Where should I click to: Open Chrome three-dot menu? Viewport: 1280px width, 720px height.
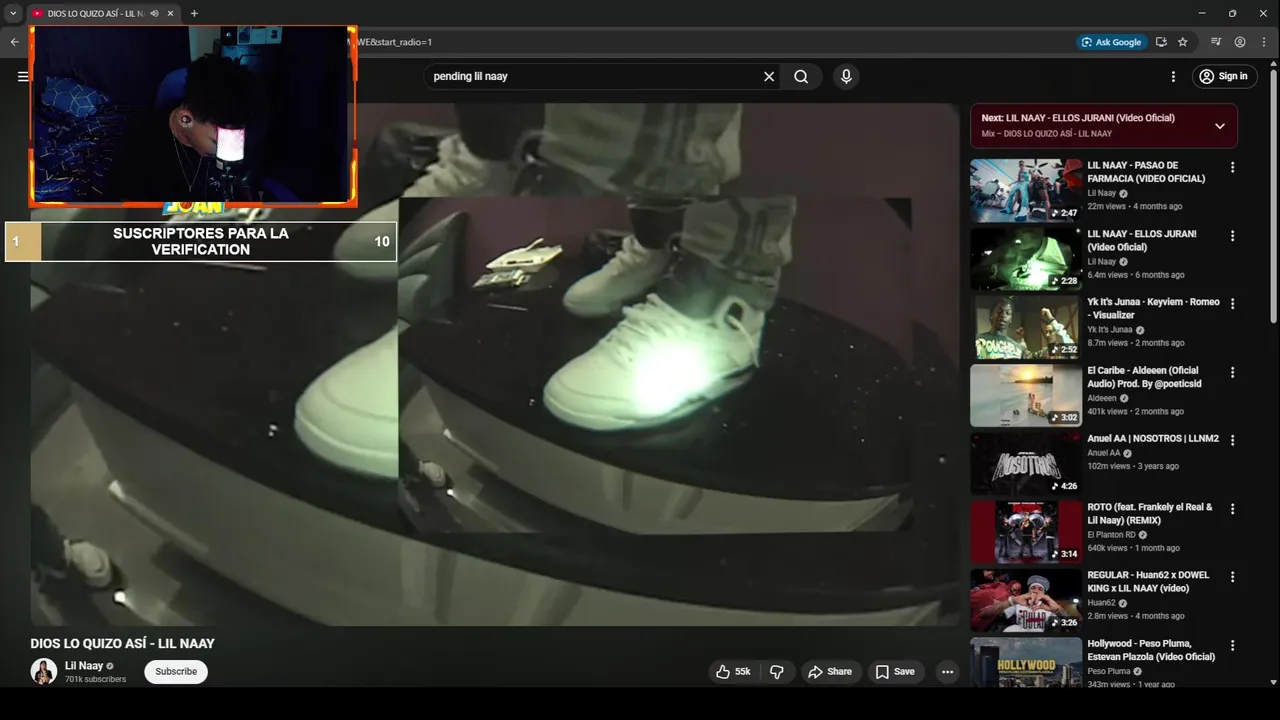[1264, 42]
